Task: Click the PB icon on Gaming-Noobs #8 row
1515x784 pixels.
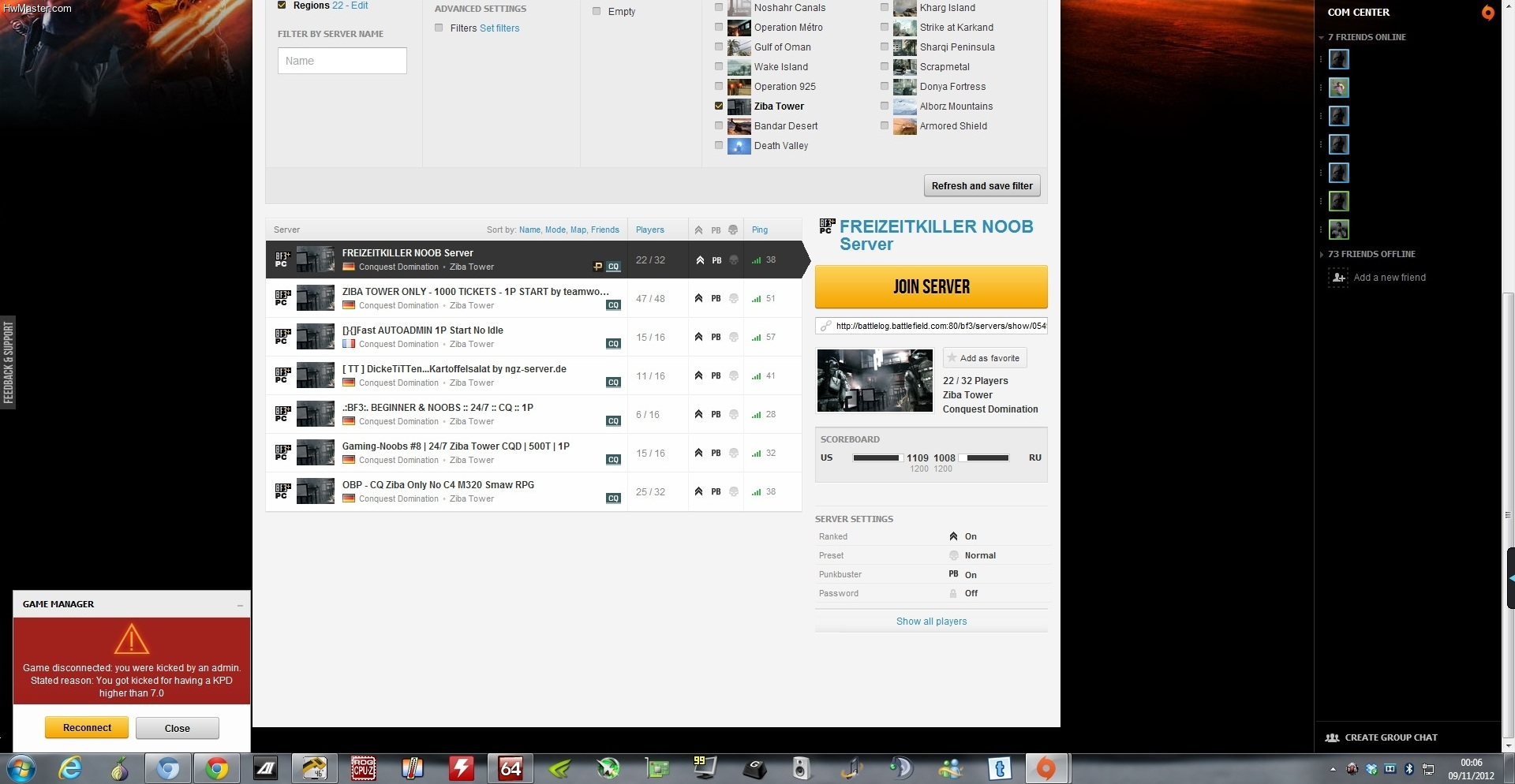Action: click(x=716, y=454)
